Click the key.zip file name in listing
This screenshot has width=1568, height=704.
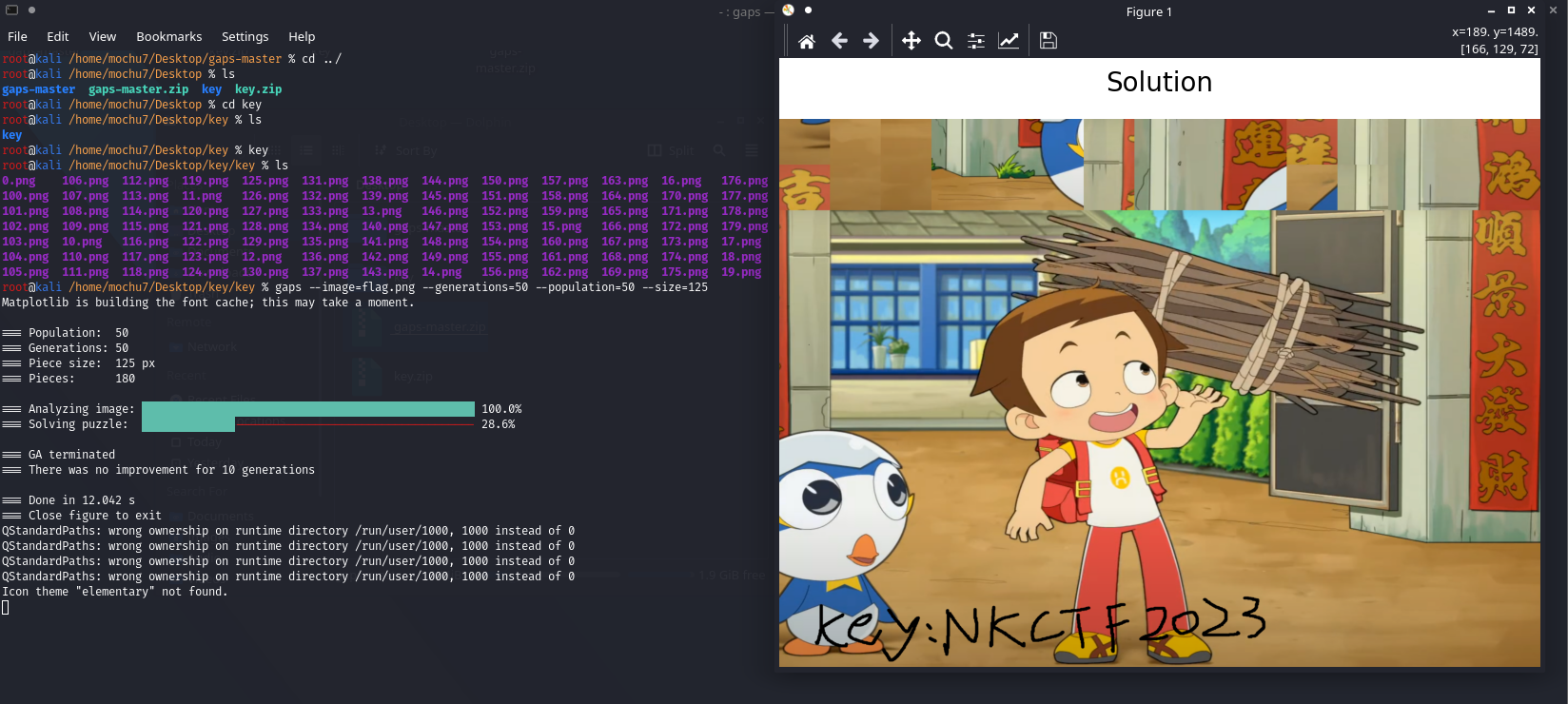click(x=259, y=89)
